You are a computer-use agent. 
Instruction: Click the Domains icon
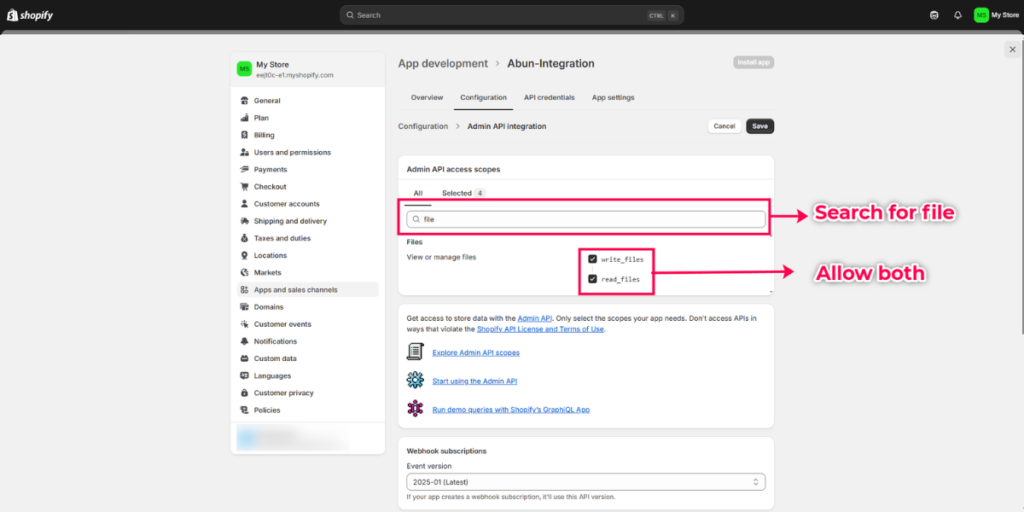[x=244, y=307]
